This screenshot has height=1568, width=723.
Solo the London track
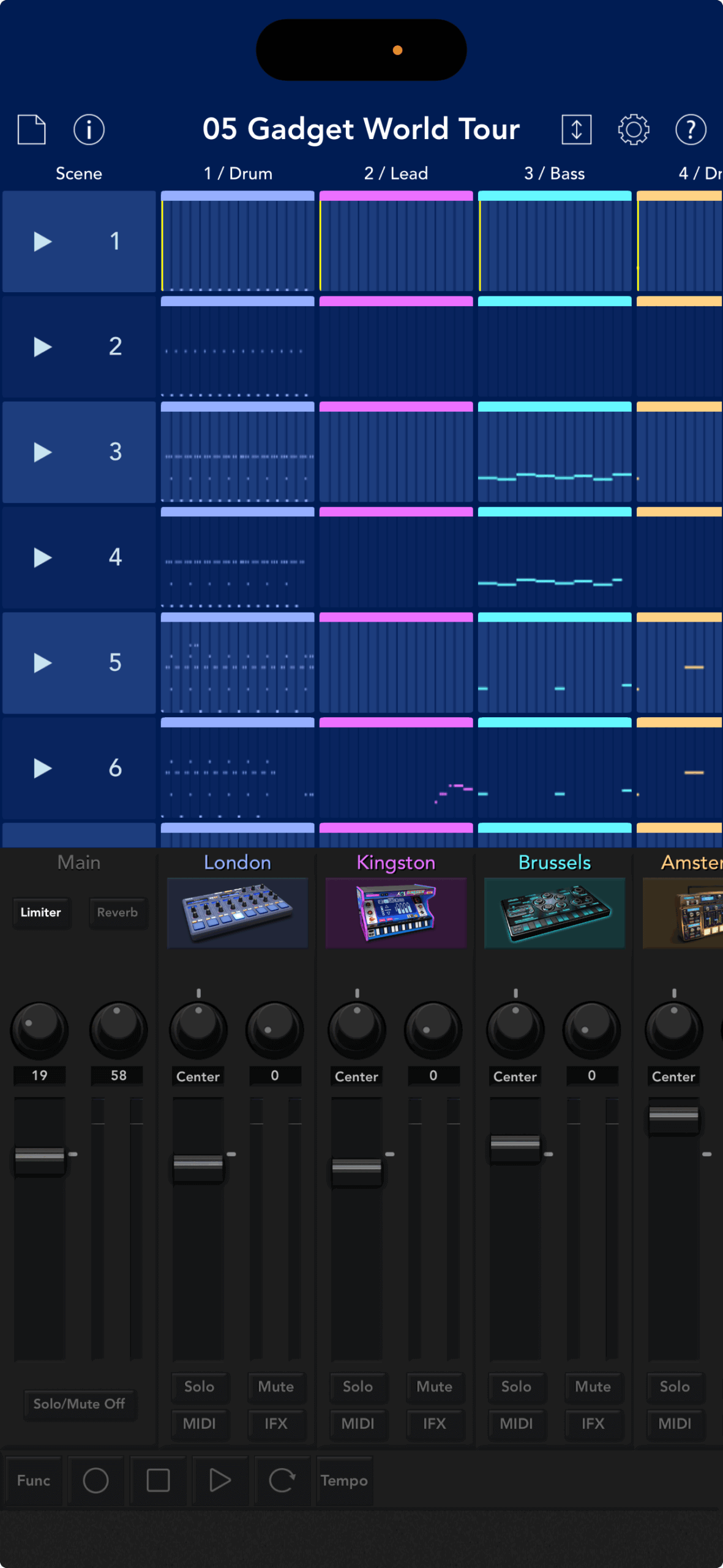199,1386
